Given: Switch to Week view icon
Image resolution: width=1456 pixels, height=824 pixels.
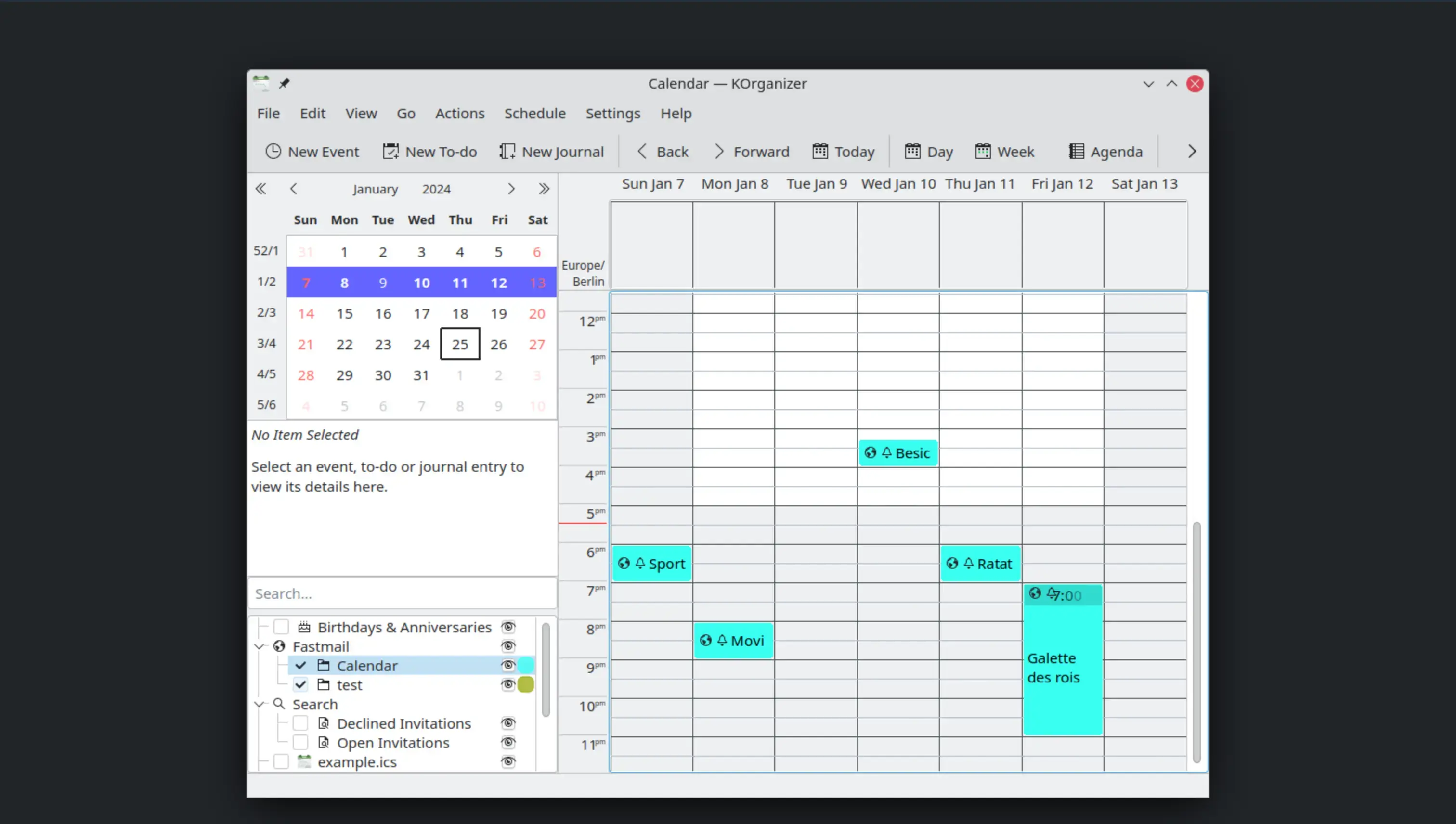Looking at the screenshot, I should (x=983, y=152).
